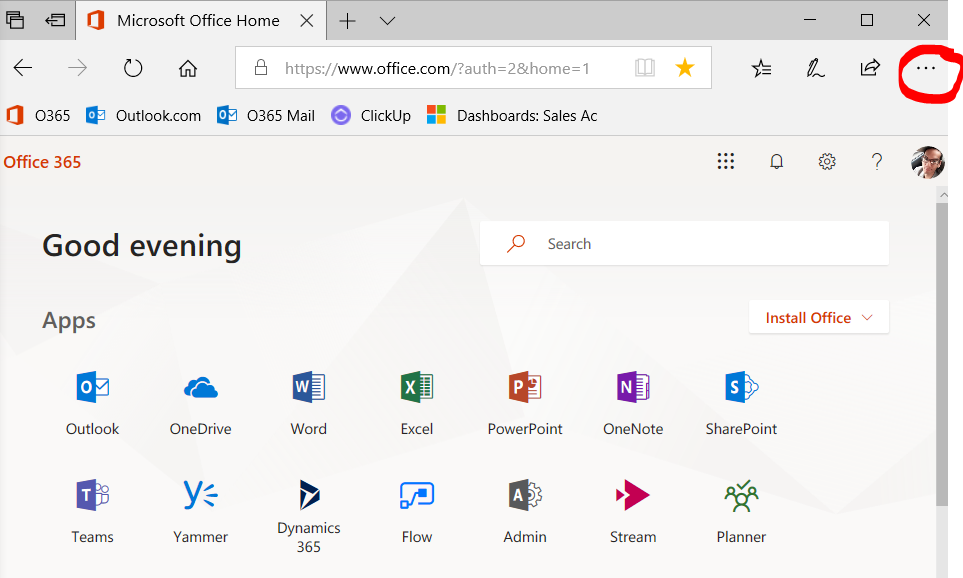Open the tab preview chevron
963x578 pixels.
point(388,20)
